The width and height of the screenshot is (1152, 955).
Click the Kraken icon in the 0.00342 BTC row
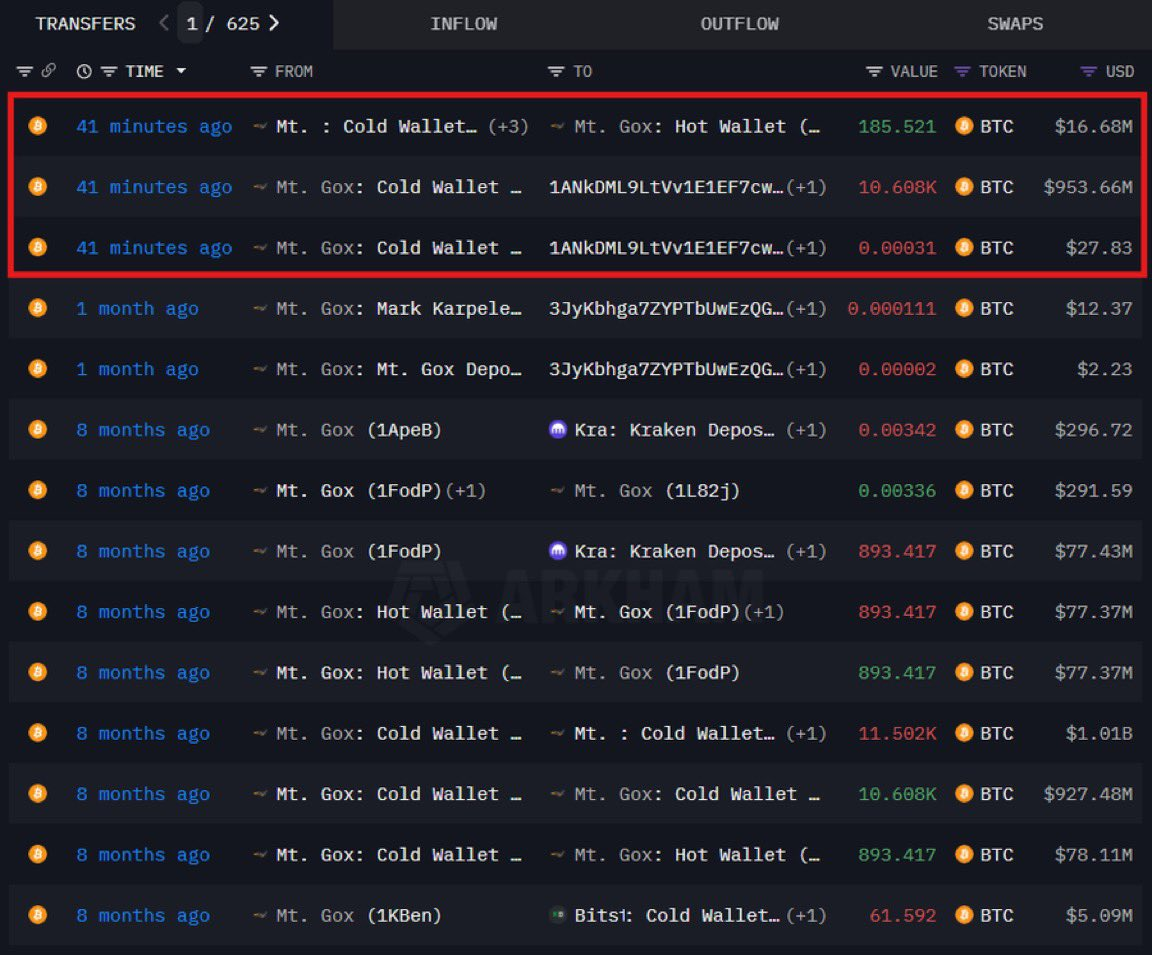[558, 430]
